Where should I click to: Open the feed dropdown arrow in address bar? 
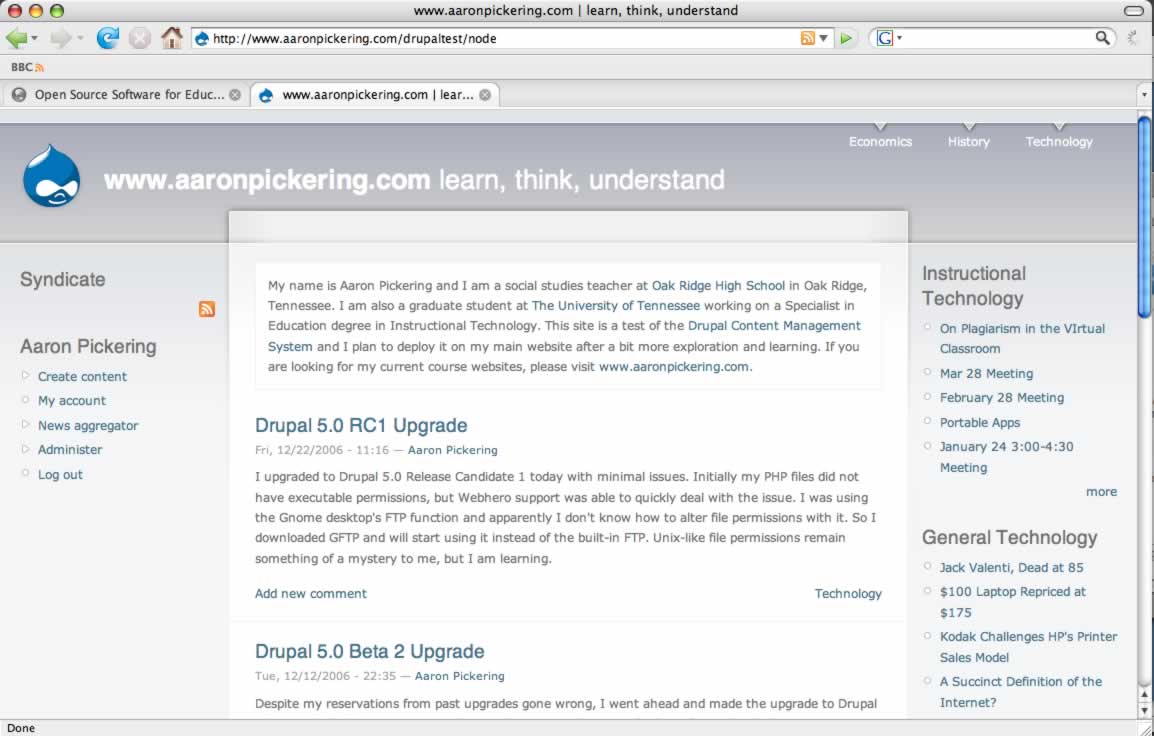824,38
